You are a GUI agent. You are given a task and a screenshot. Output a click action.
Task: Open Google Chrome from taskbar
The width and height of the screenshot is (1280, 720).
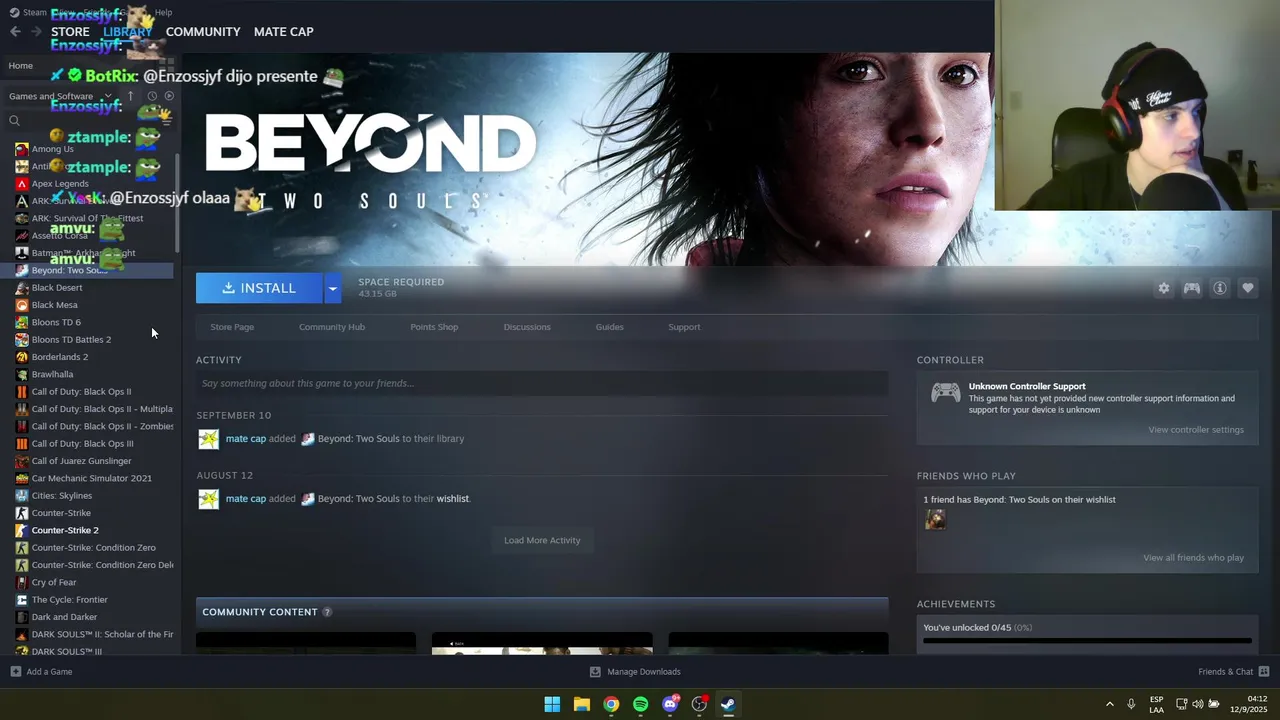click(611, 704)
